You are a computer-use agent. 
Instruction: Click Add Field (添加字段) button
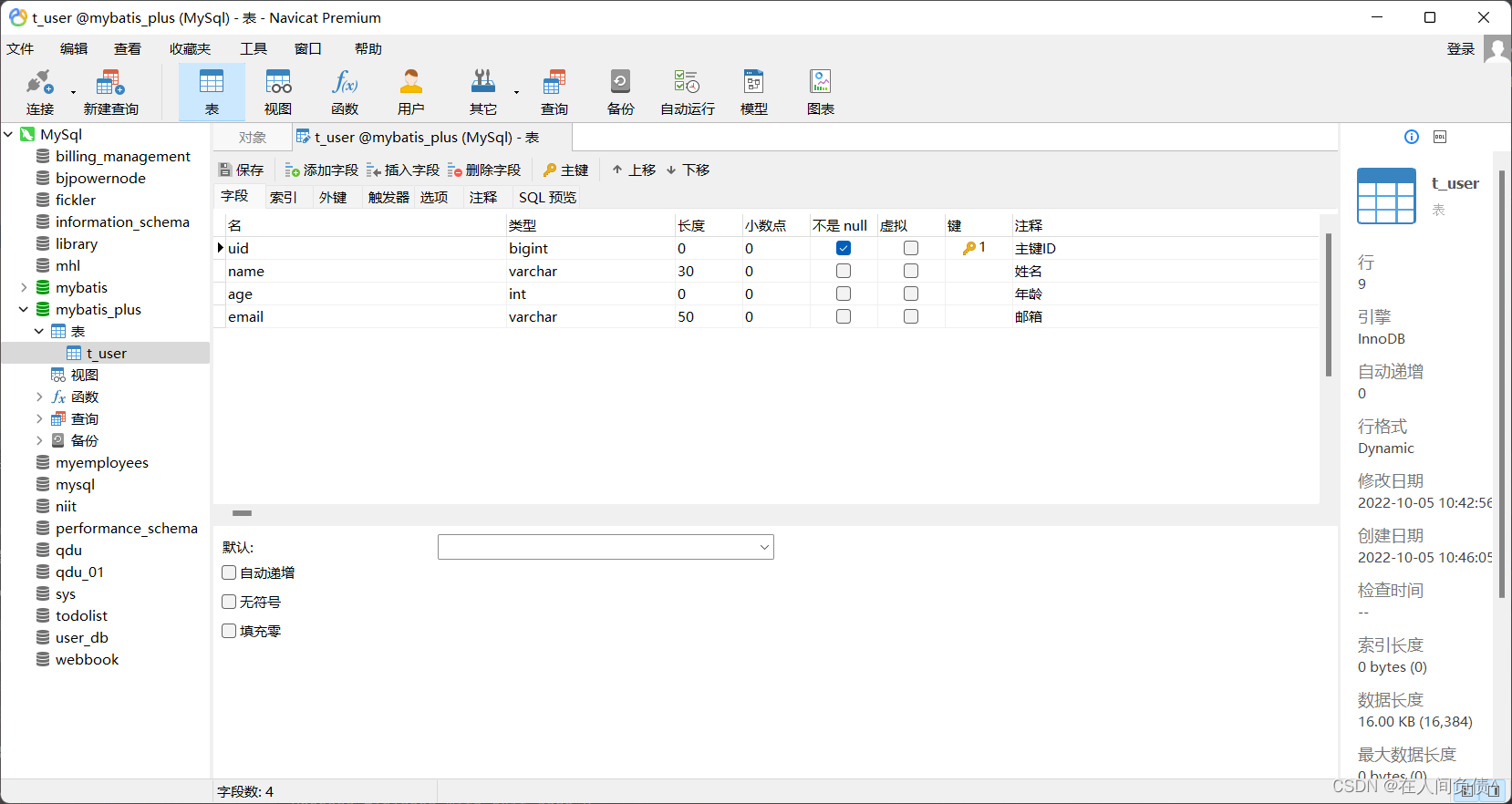(x=322, y=170)
